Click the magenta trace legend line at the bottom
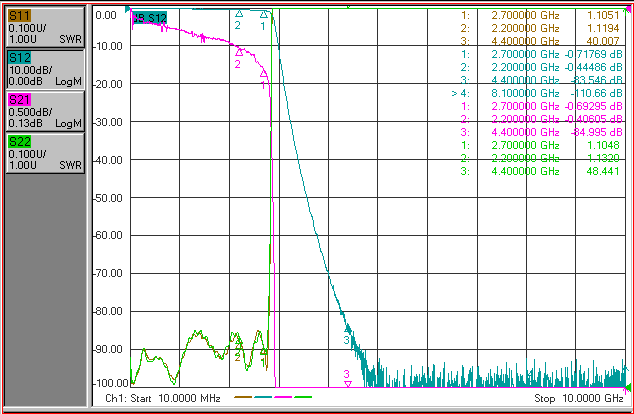The width and height of the screenshot is (634, 414). coord(283,397)
